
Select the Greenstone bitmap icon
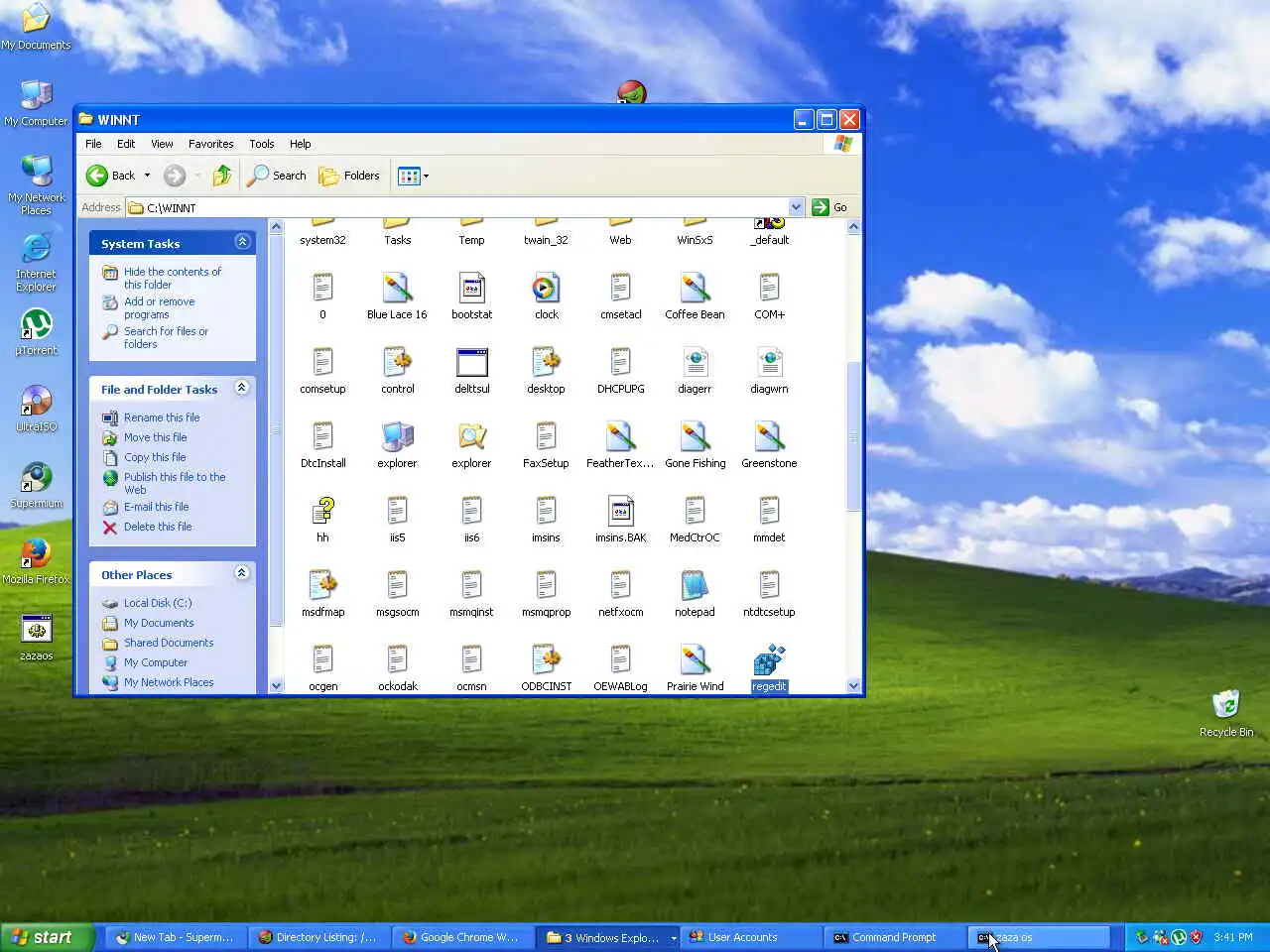(769, 437)
